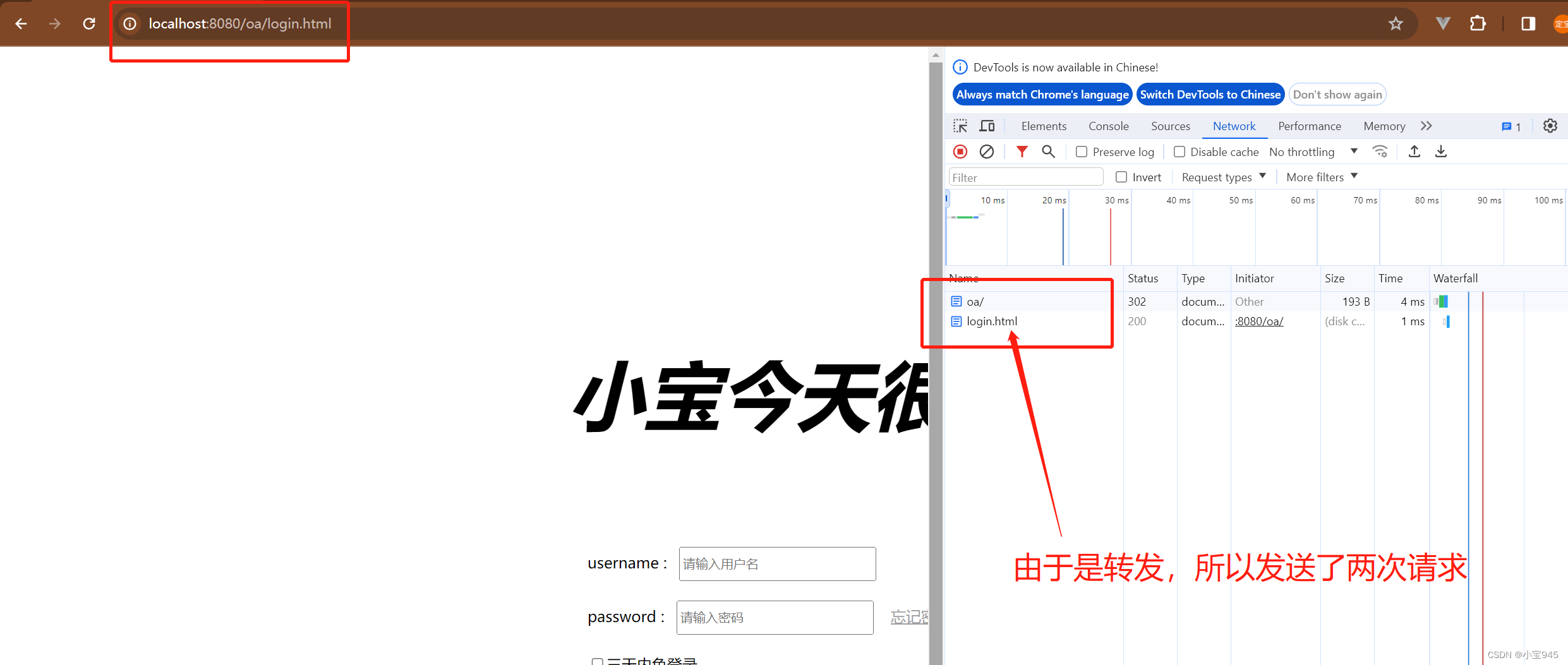Show more DevTools tabs with chevrons
1568x665 pixels.
tap(1426, 126)
